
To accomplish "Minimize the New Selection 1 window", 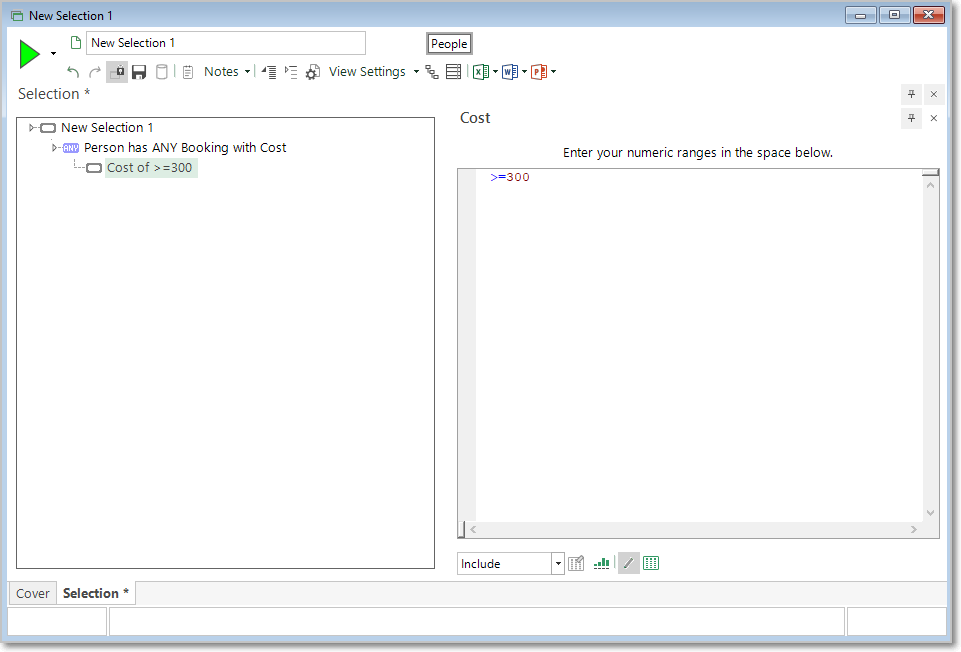I will pyautogui.click(x=860, y=15).
